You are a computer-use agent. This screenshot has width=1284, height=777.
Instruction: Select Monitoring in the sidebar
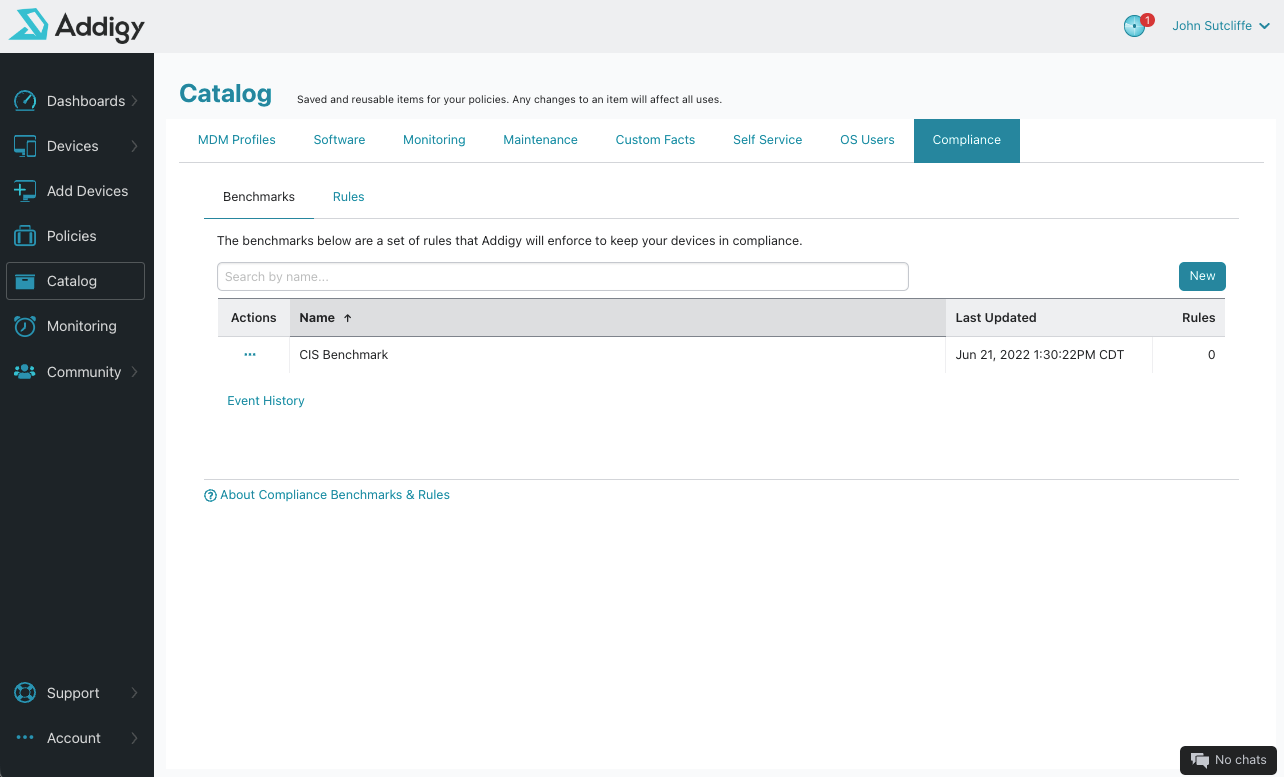76,326
